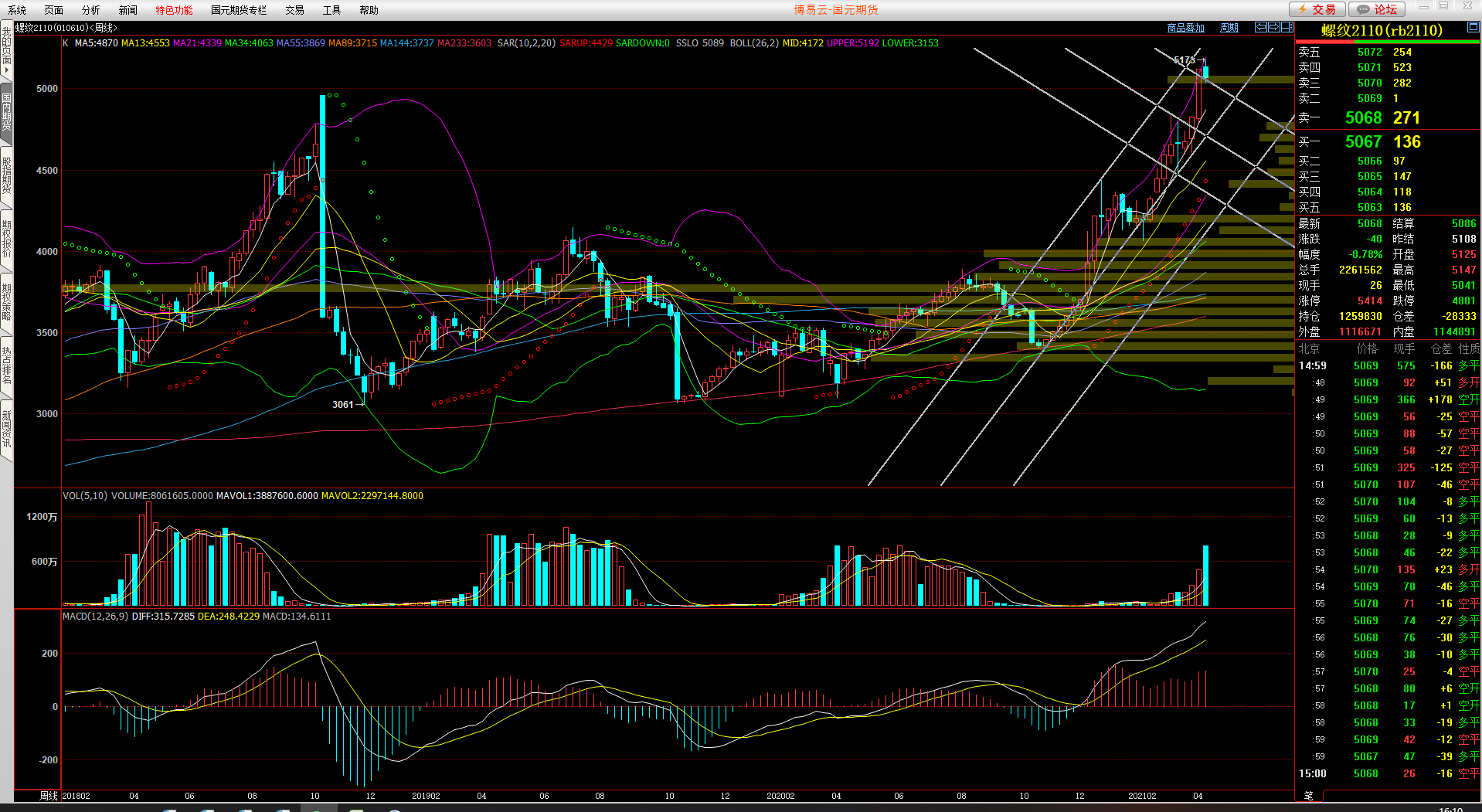Screen dimensions: 1482x812
Task: Open the 国元期货专栏 menu
Action: click(239, 10)
